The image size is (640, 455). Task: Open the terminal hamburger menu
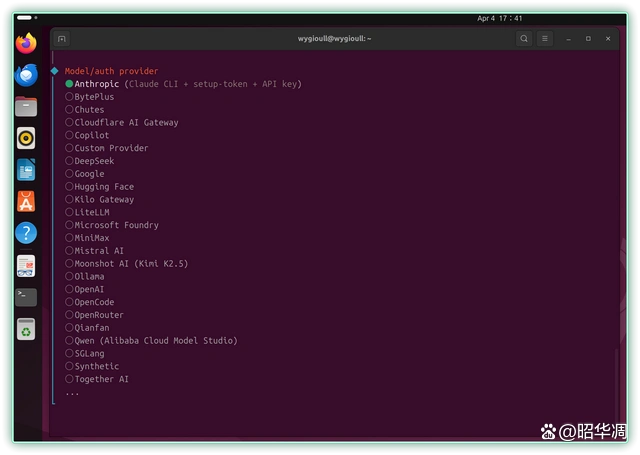[x=545, y=39]
